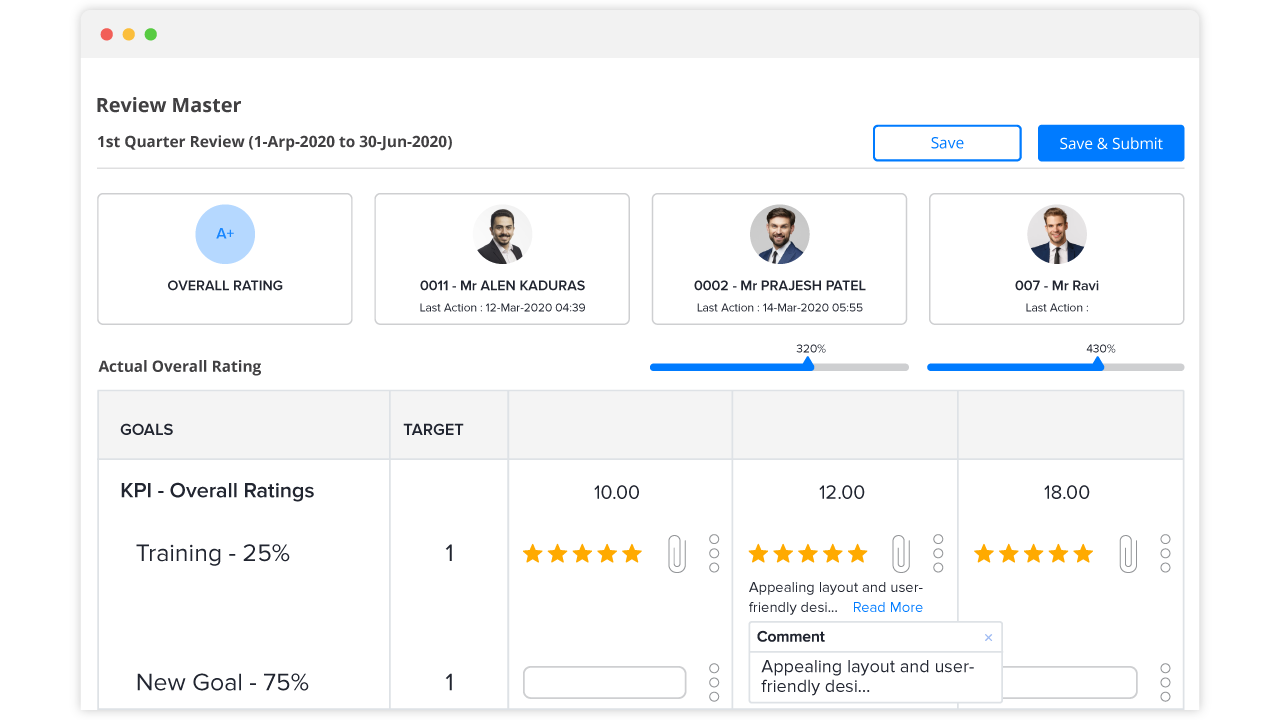Open the three-dot options beside Prajesh's Training rating

(938, 553)
